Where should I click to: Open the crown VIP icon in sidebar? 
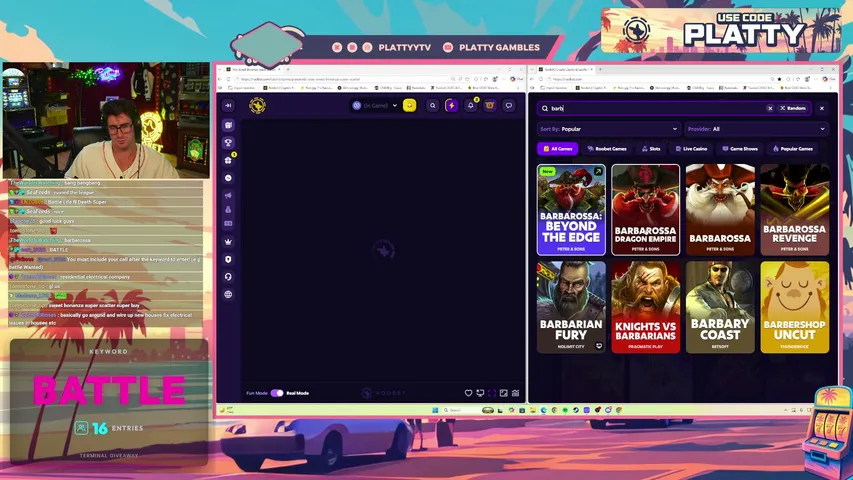point(228,242)
